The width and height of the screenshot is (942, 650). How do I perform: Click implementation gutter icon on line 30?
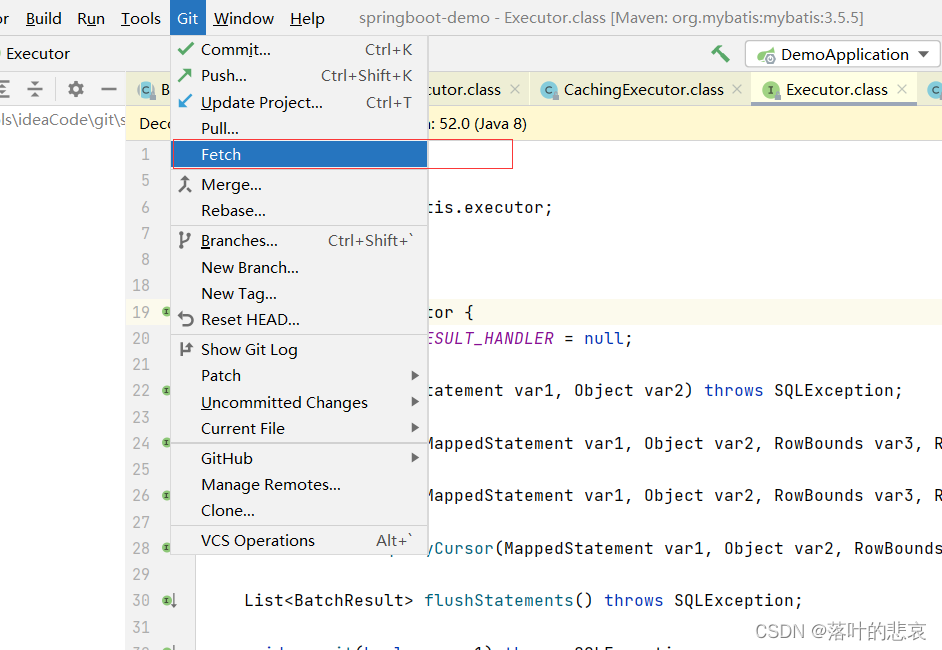pyautogui.click(x=169, y=600)
